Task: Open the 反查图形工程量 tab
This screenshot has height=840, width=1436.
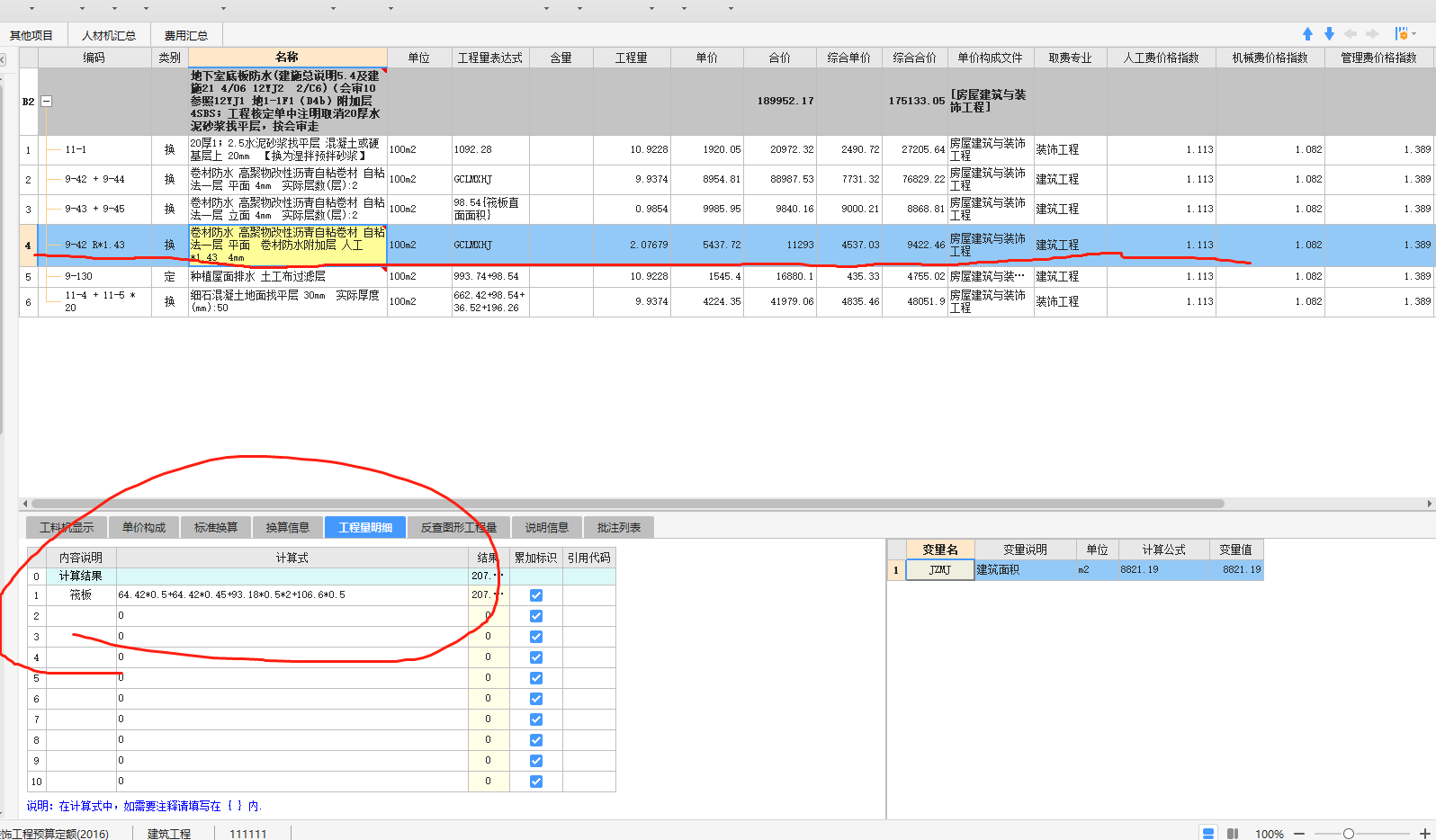Action: pos(459,527)
